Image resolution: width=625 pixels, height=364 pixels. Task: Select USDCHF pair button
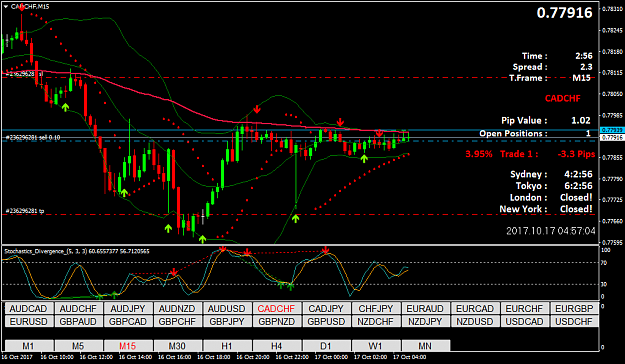(x=574, y=321)
